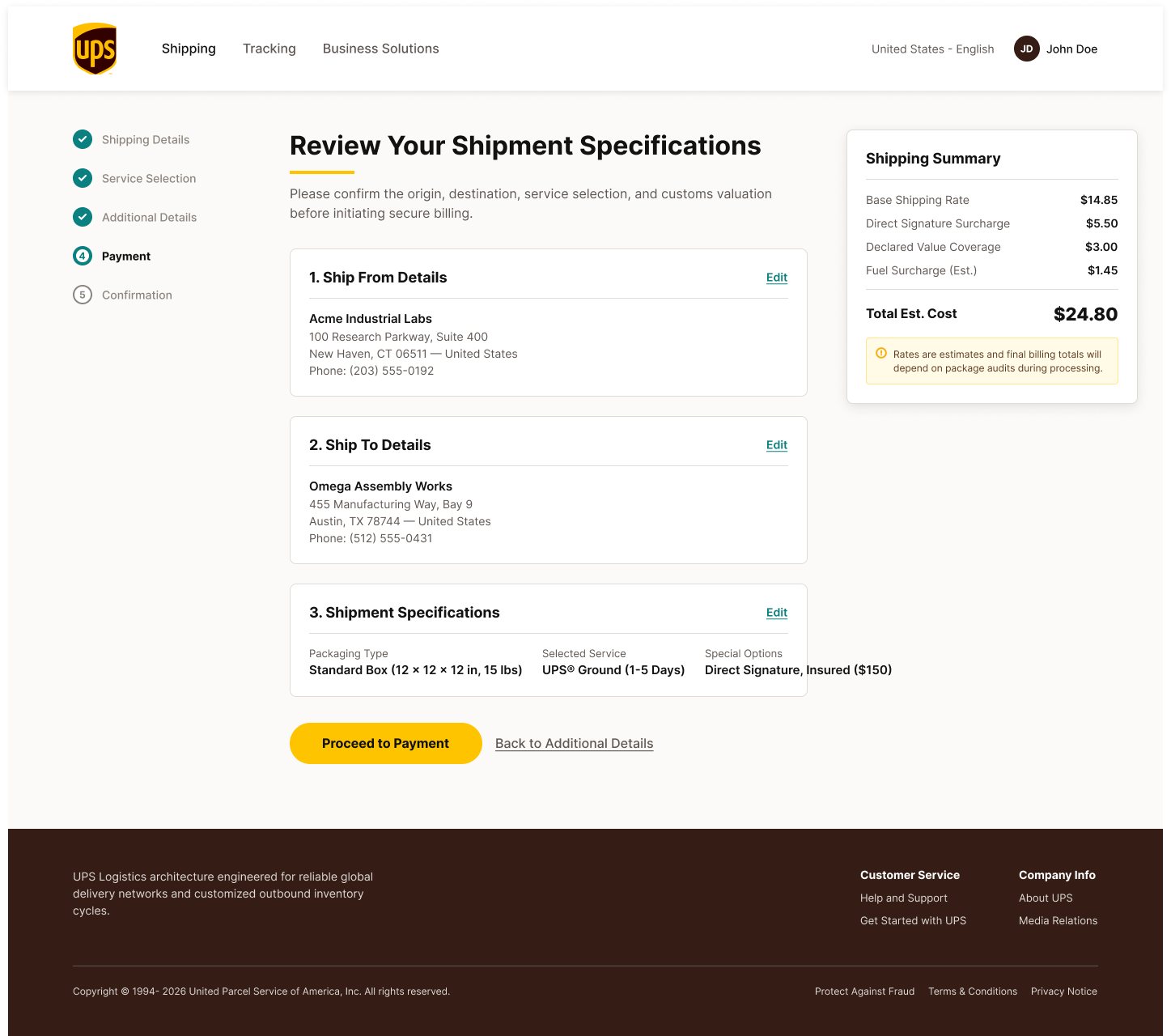
Task: Edit Ship To Details
Action: pyautogui.click(x=777, y=444)
